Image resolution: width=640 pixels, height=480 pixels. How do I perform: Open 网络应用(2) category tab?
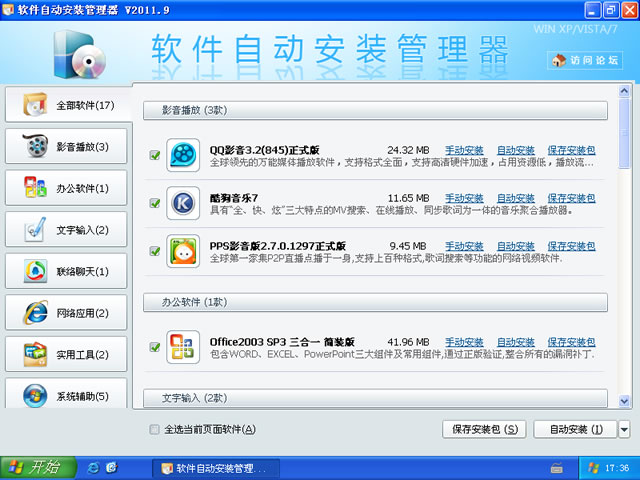67,313
